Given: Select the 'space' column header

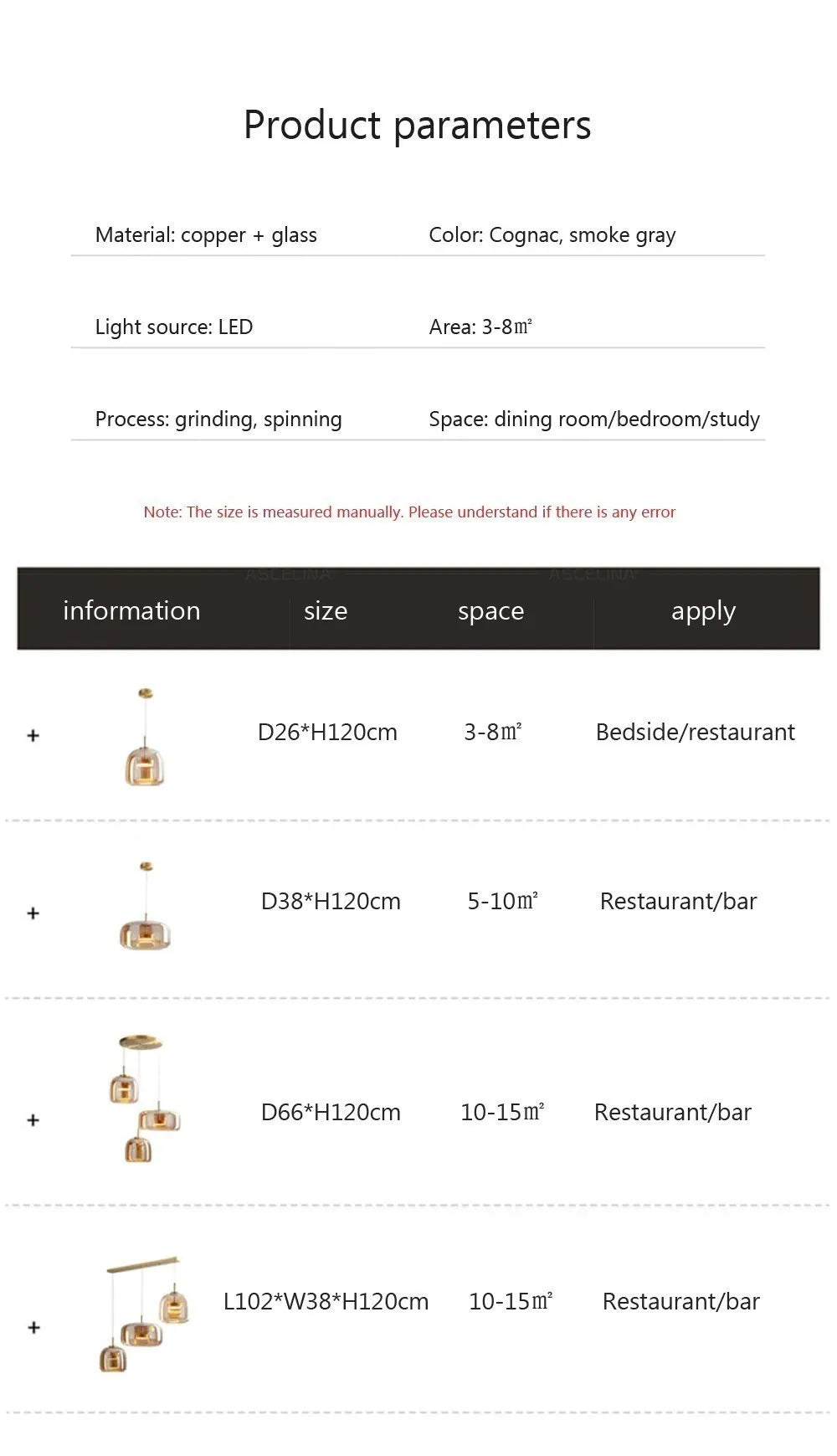Looking at the screenshot, I should [x=490, y=612].
